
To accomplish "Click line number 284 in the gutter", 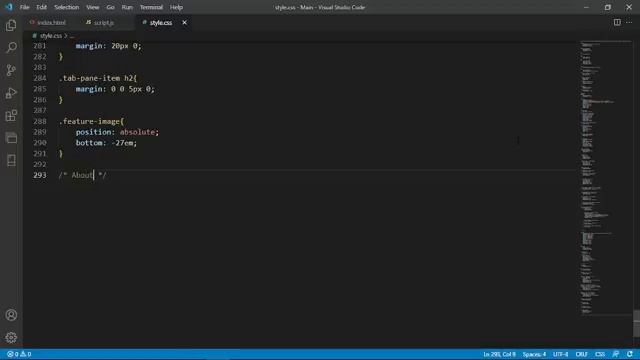I will pyautogui.click(x=40, y=78).
